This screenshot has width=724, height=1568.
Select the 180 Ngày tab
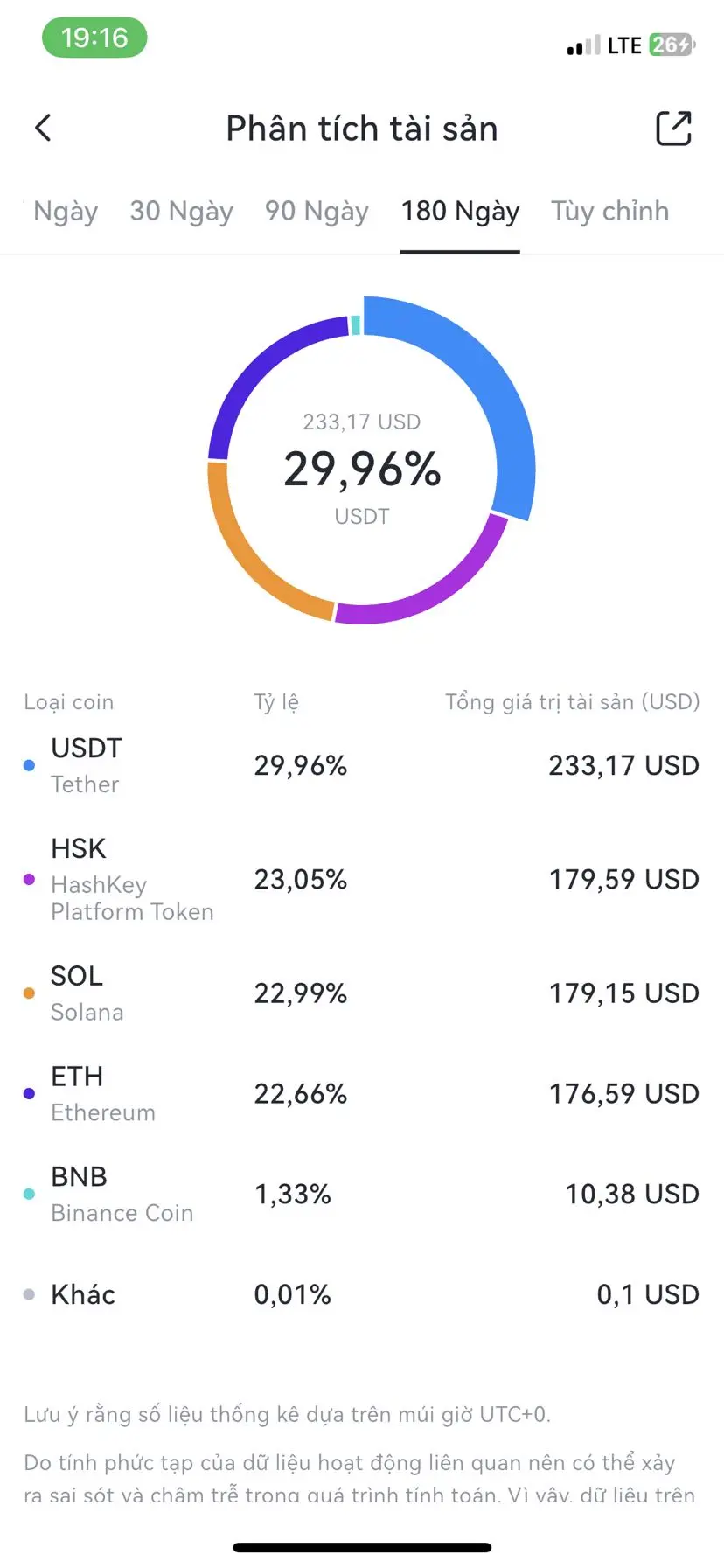pos(460,212)
